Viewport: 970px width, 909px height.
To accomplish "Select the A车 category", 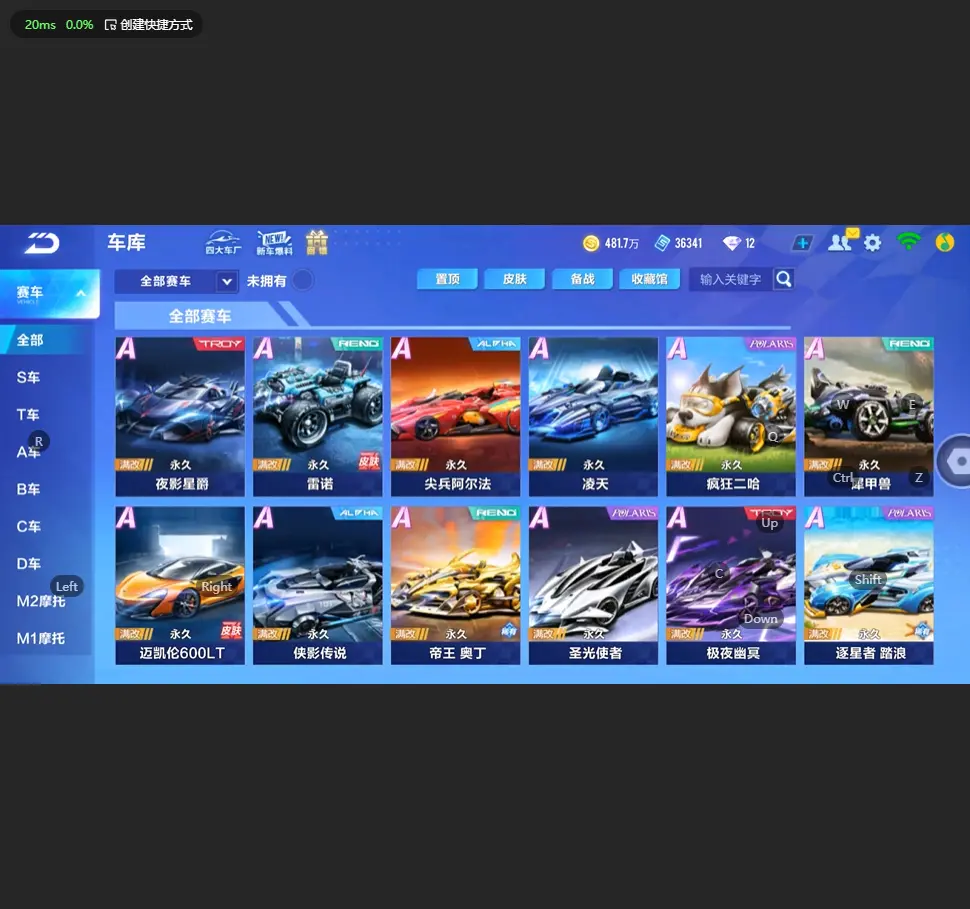I will pos(28,452).
